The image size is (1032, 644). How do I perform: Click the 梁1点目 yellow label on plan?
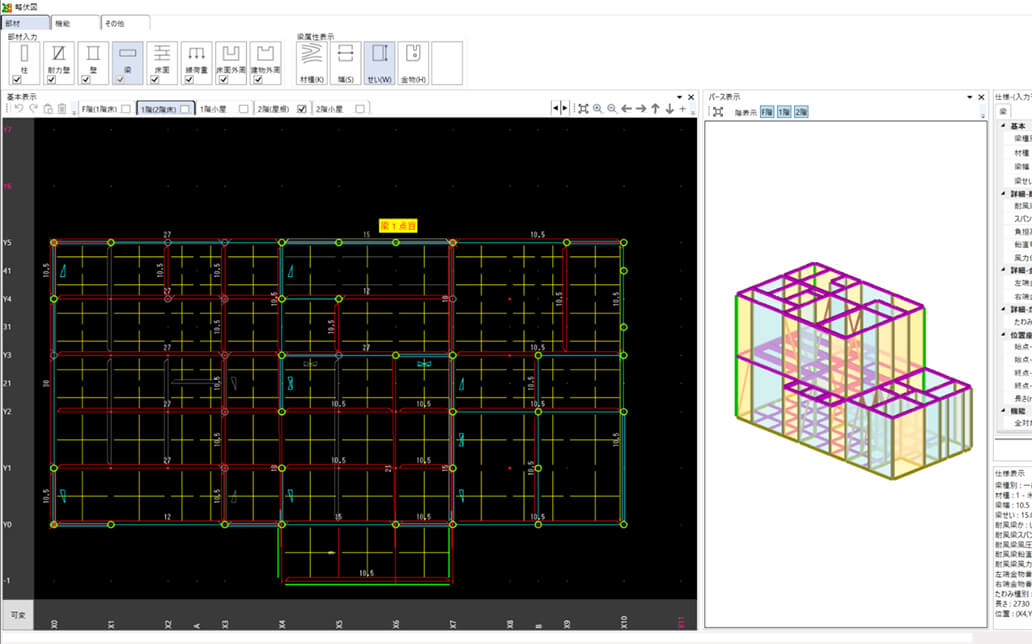[x=398, y=227]
